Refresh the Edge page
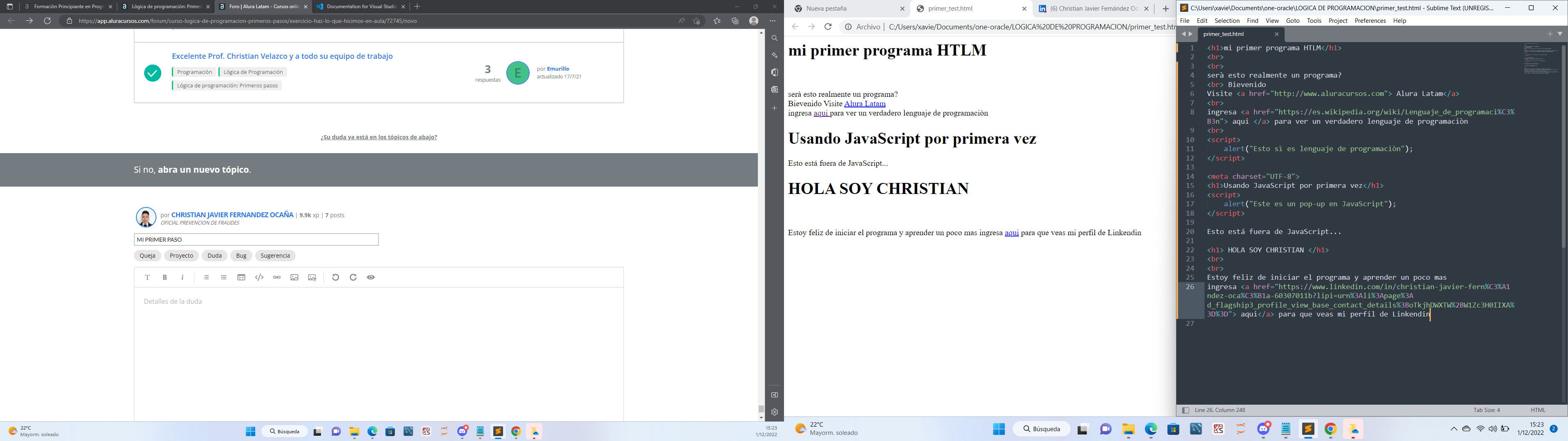The image size is (1568, 441). tap(47, 21)
